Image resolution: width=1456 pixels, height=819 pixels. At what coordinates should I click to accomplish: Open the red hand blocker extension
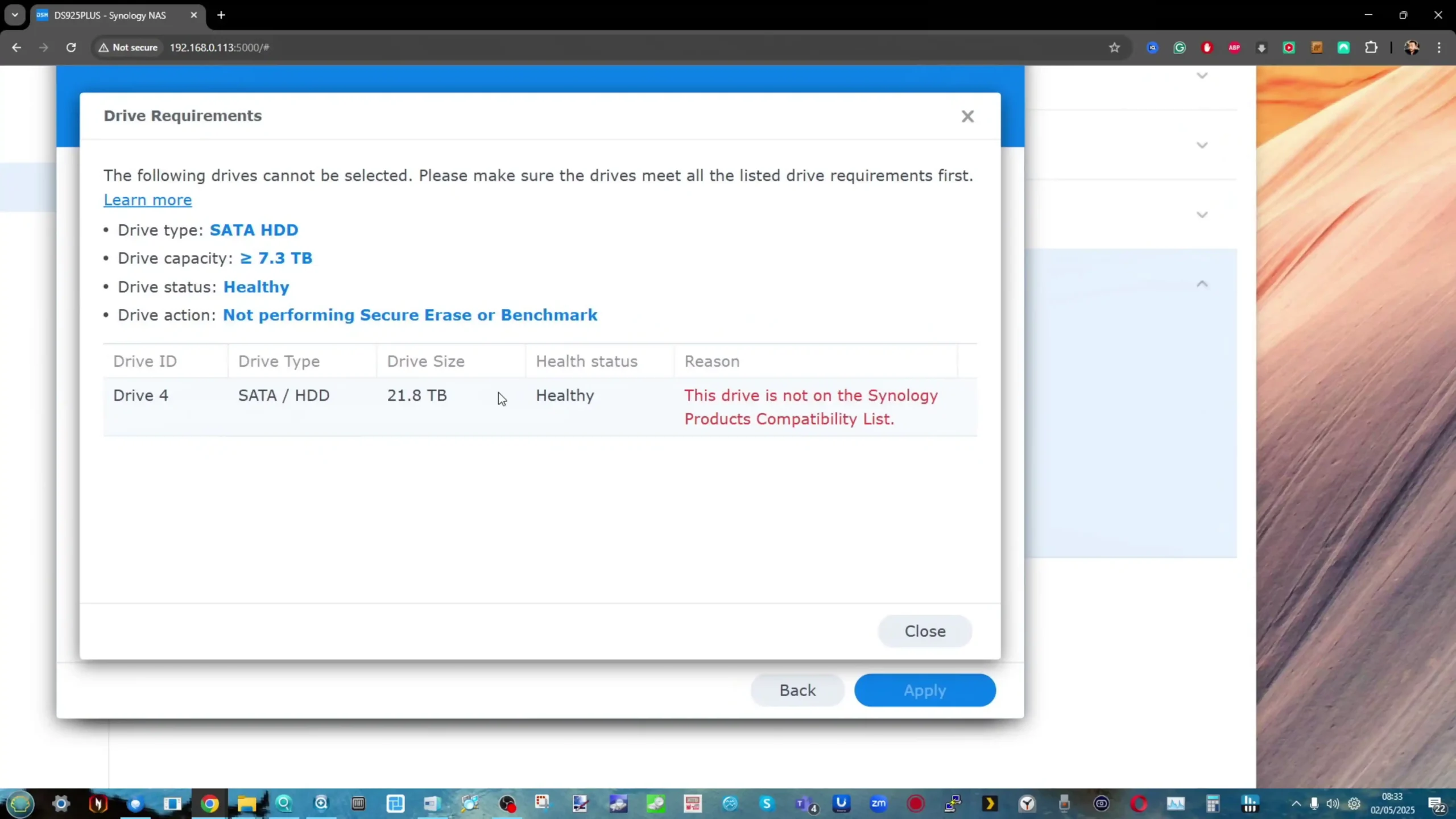pos(1207,48)
